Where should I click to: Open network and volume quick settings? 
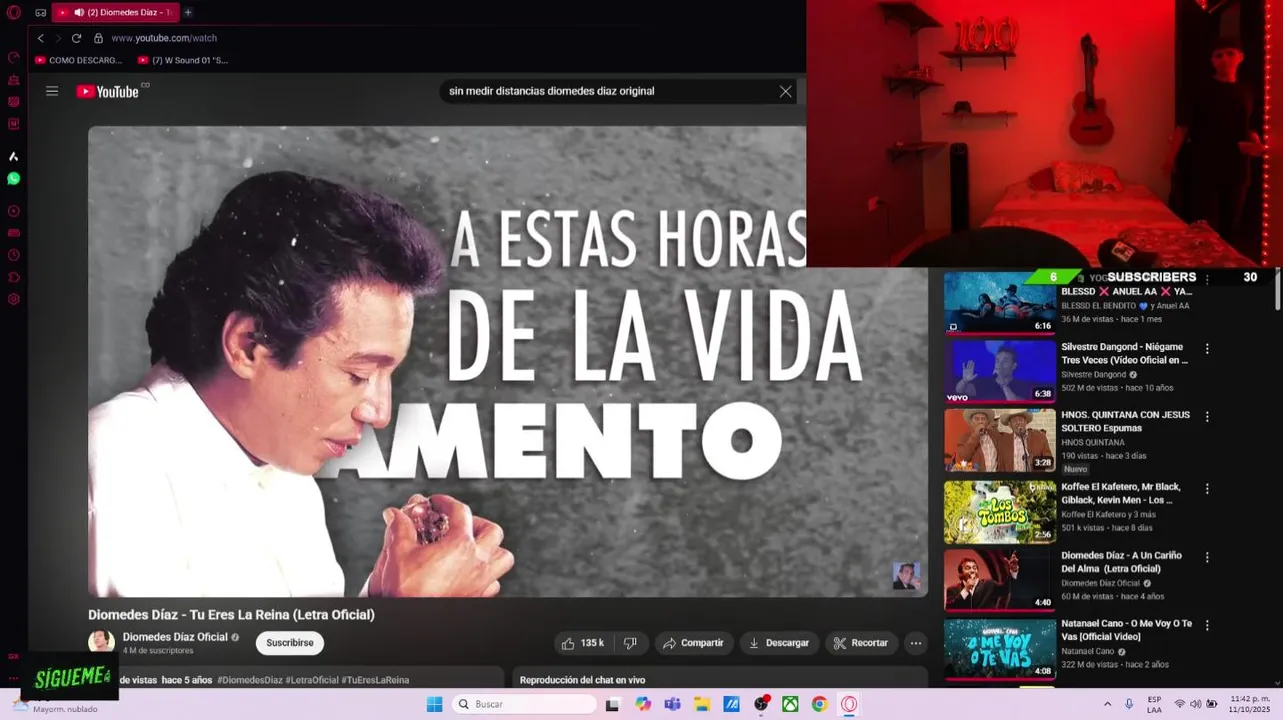(1195, 704)
